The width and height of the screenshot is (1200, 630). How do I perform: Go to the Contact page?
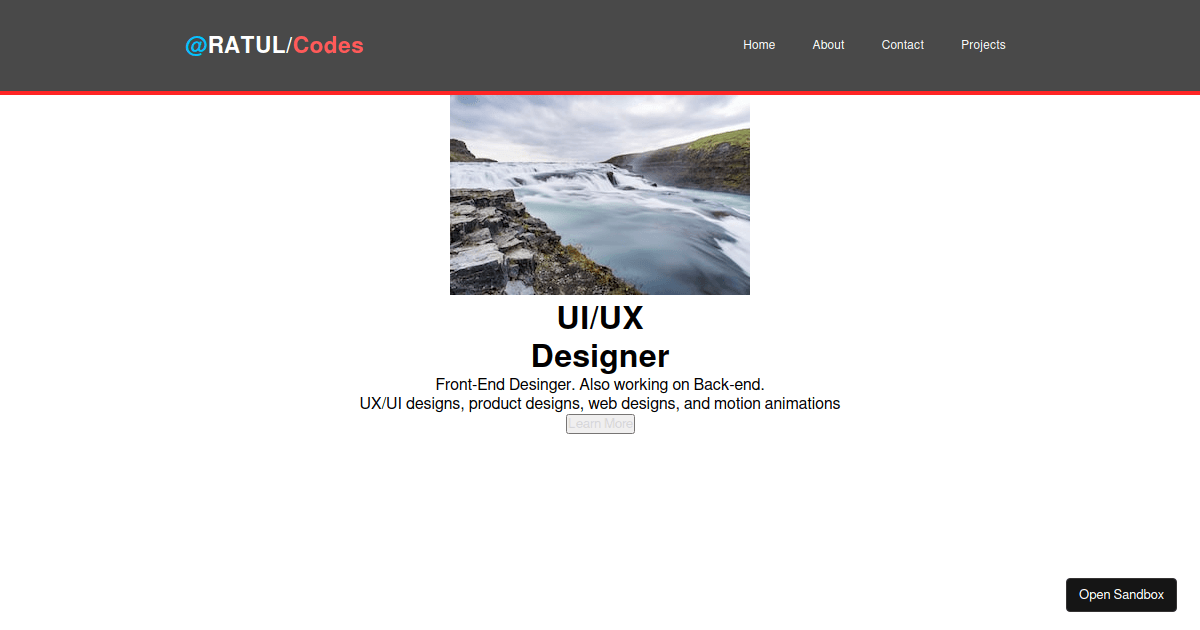point(902,45)
